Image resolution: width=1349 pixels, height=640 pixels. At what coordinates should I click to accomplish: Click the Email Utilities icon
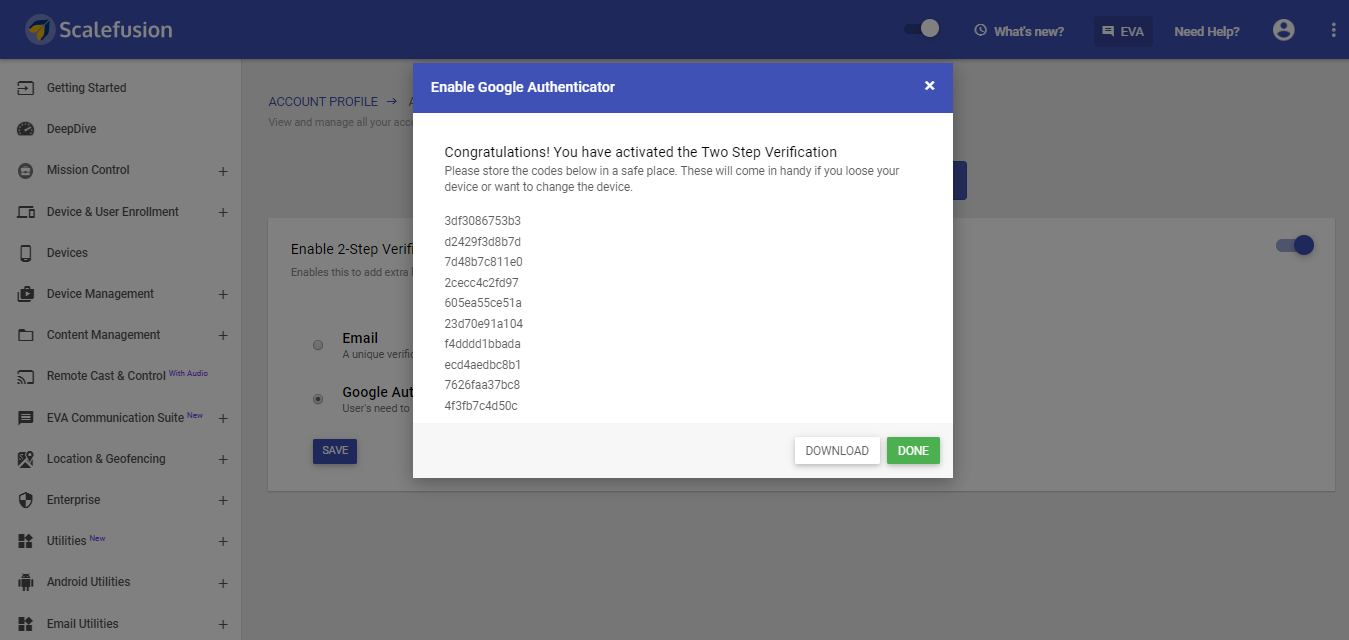pos(26,624)
